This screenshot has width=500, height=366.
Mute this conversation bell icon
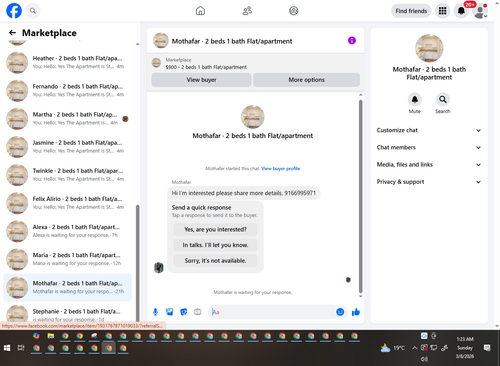tap(415, 99)
